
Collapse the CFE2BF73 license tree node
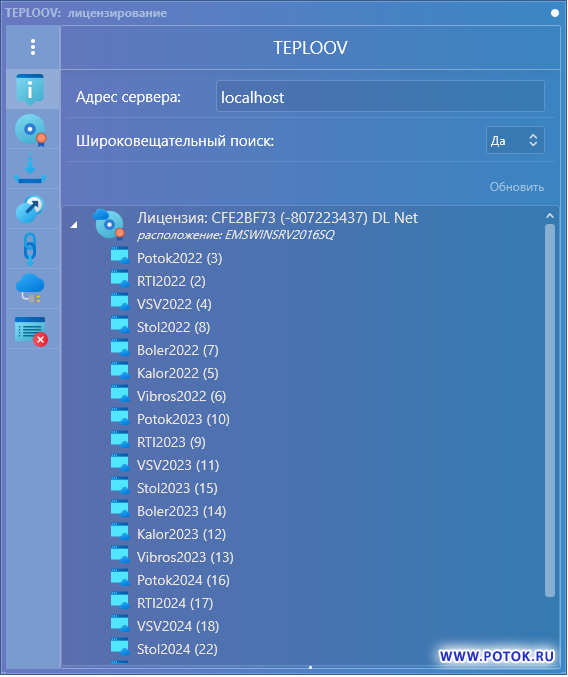74,225
